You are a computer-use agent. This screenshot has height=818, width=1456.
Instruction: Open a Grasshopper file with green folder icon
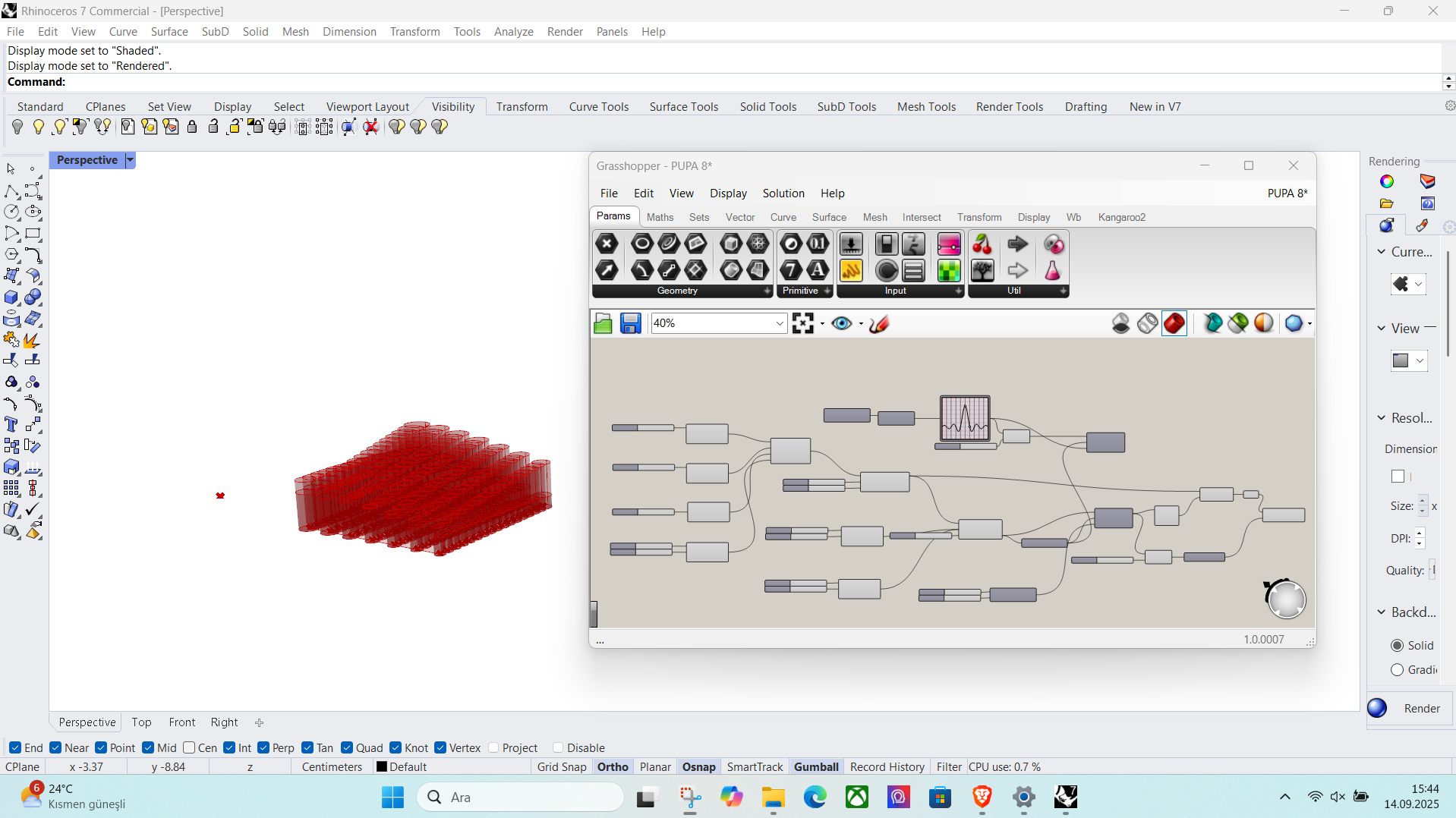tap(603, 323)
